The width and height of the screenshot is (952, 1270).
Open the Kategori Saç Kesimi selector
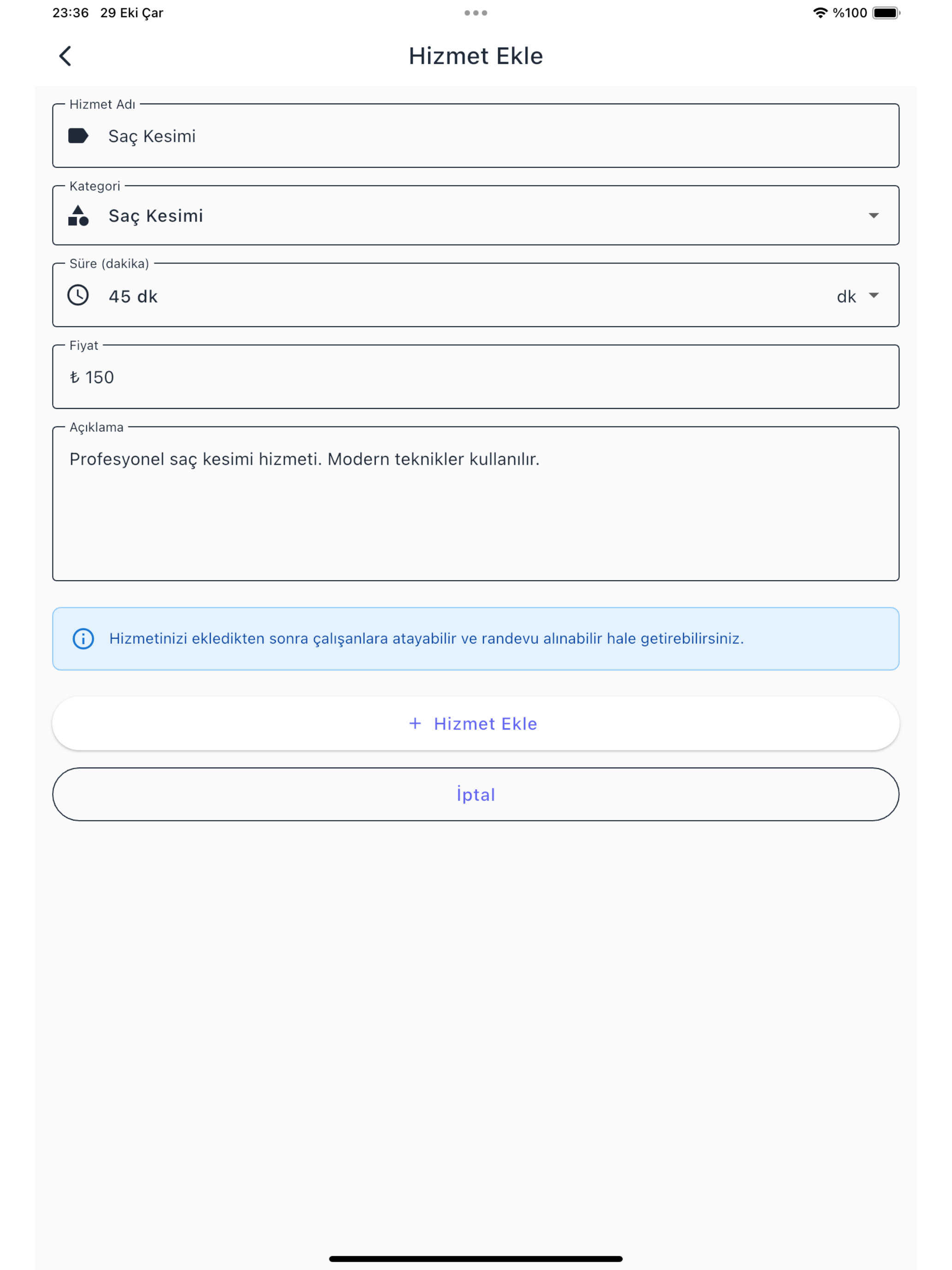476,216
